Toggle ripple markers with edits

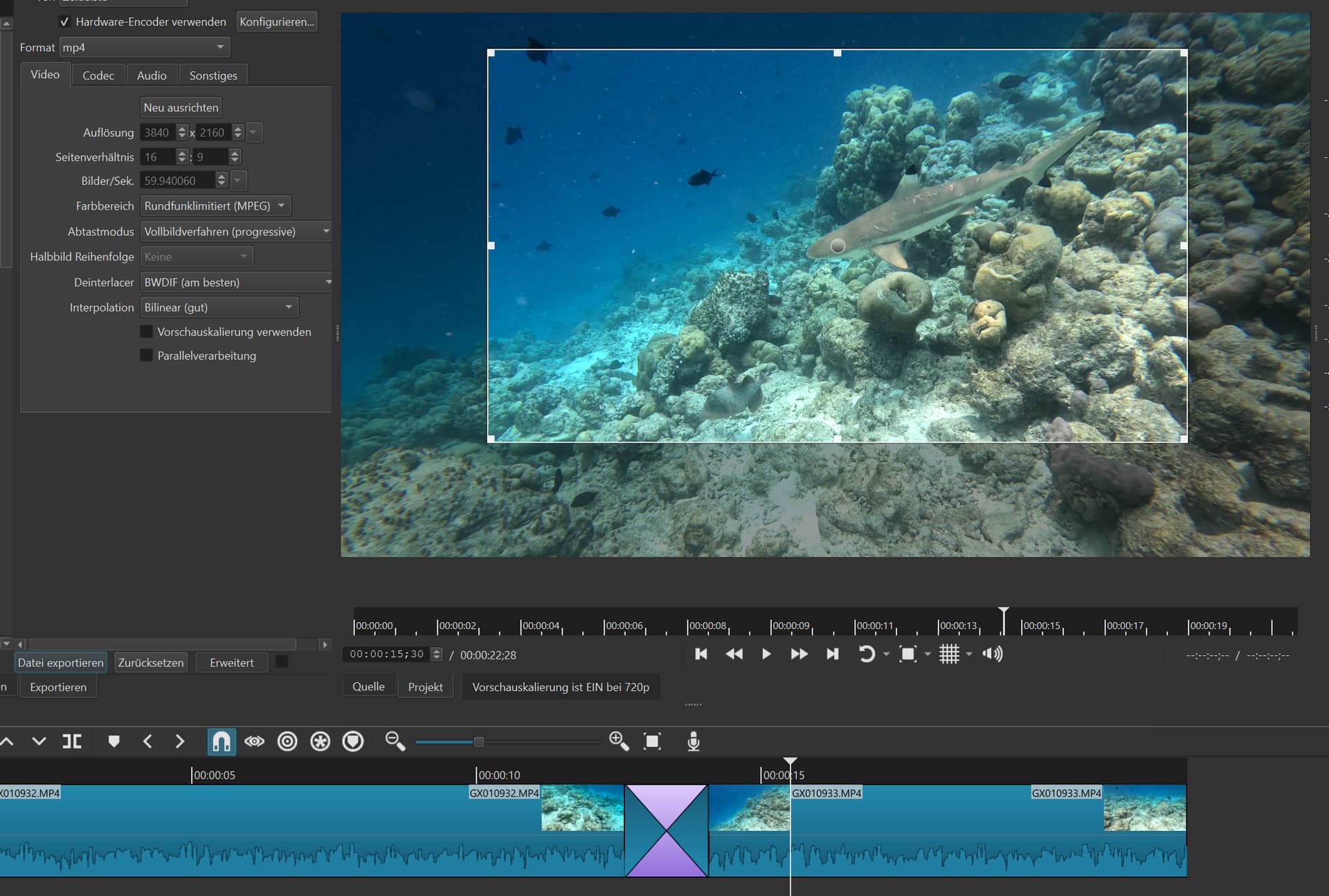[x=353, y=741]
